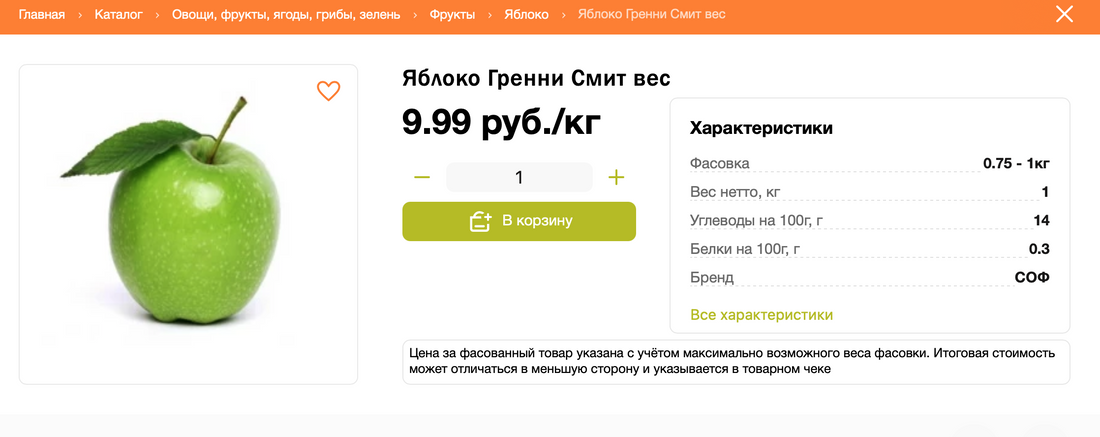The height and width of the screenshot is (437, 1100).
Task: Click the 9.99 руб./кг price
Action: [501, 121]
